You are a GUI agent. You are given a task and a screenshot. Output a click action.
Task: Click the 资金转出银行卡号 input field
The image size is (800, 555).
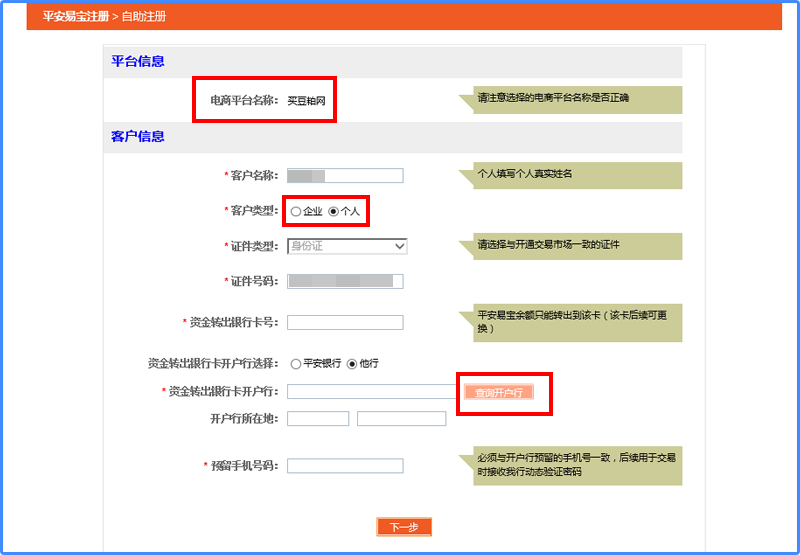click(344, 322)
